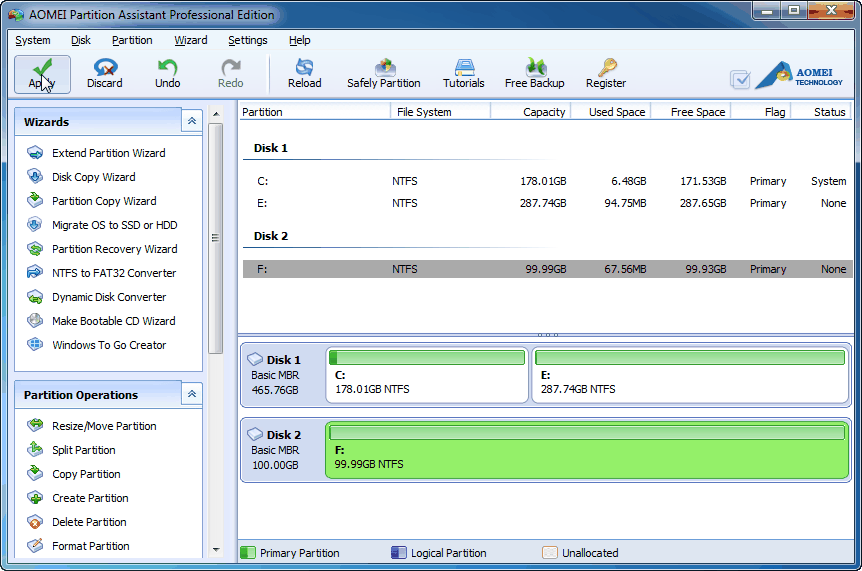Click the left sidebar scroll up arrow
The height and width of the screenshot is (571, 862).
click(216, 114)
